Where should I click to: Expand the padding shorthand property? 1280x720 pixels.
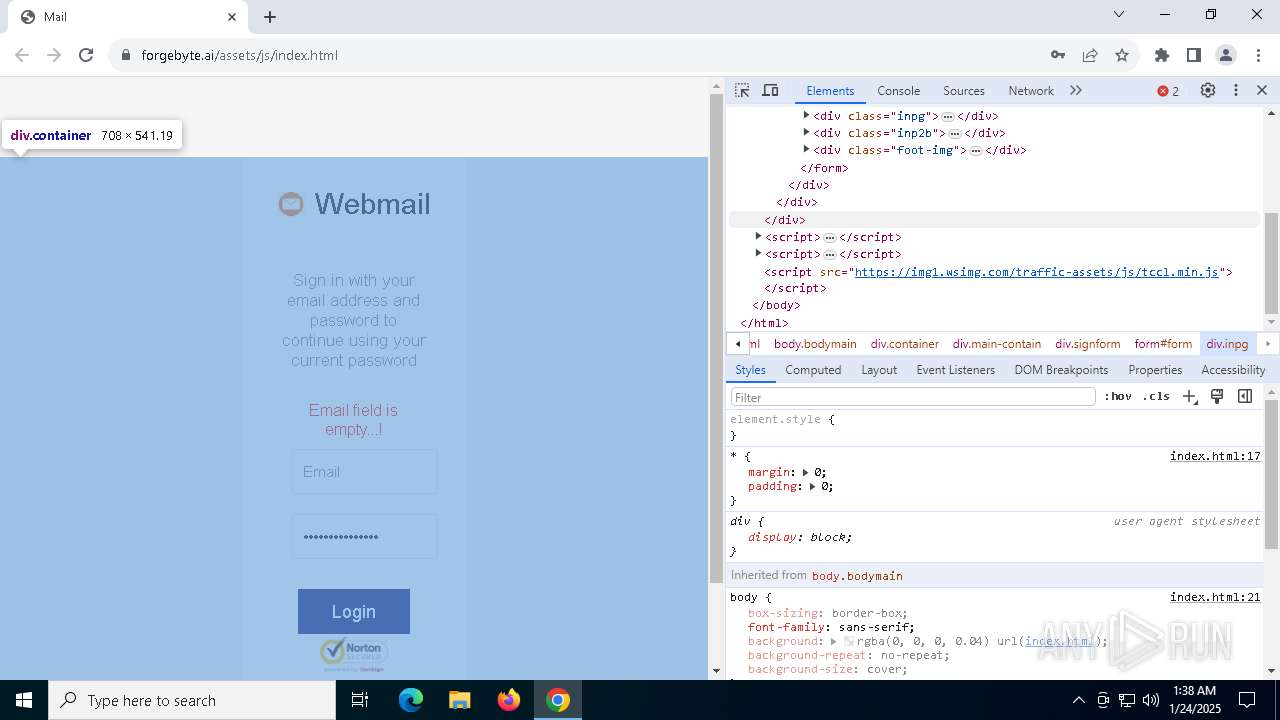(813, 486)
